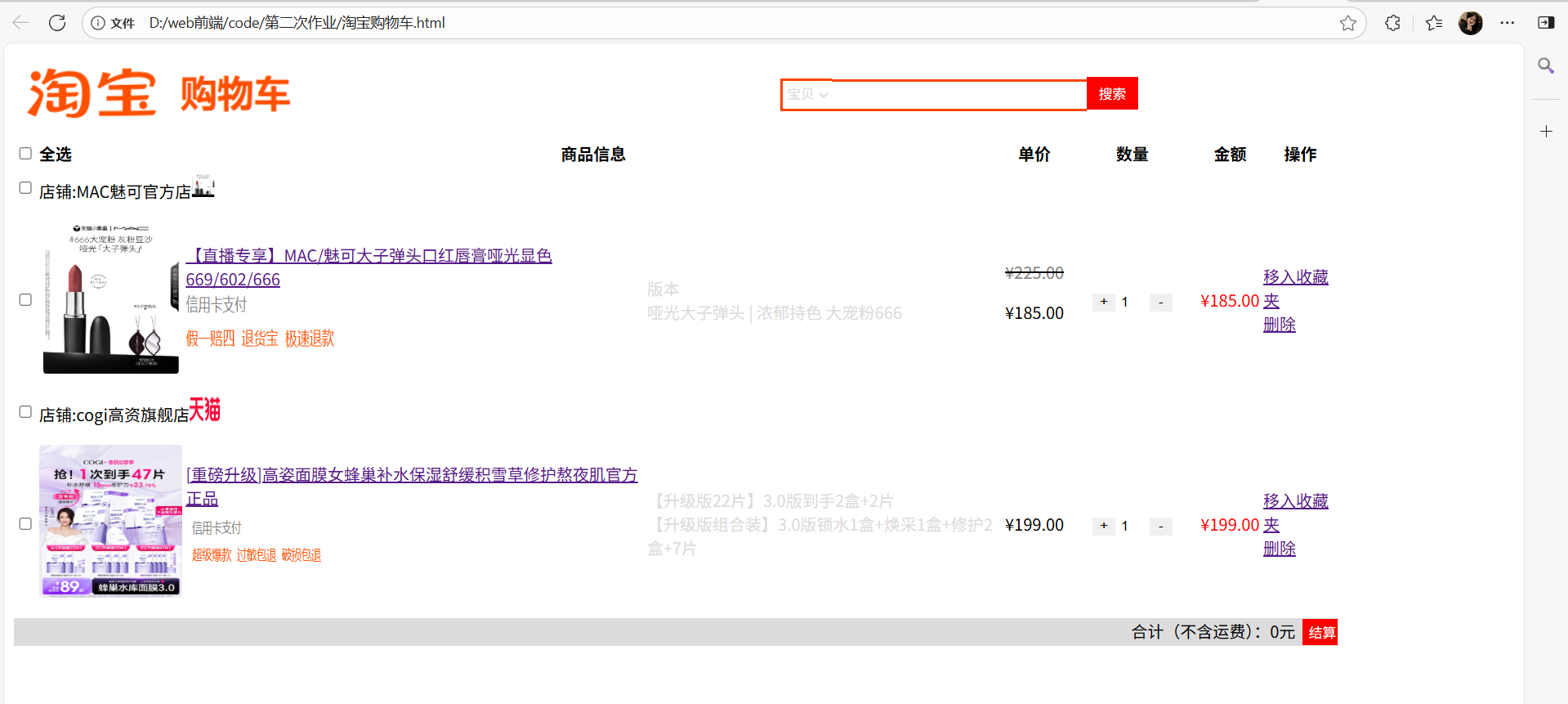
Task: Open the user profile avatar
Action: tap(1471, 23)
